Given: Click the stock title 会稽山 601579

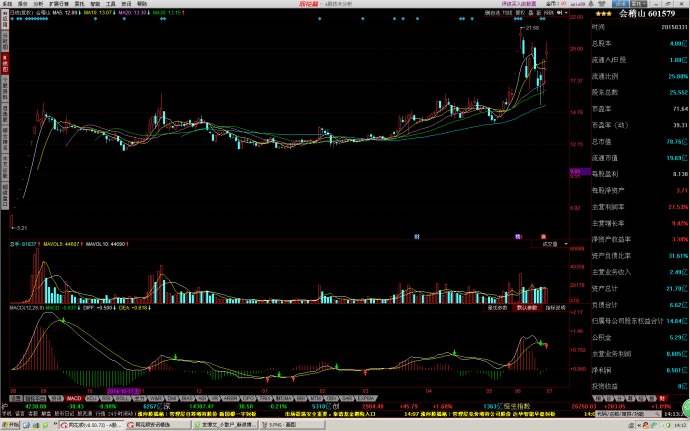Looking at the screenshot, I should pos(647,14).
